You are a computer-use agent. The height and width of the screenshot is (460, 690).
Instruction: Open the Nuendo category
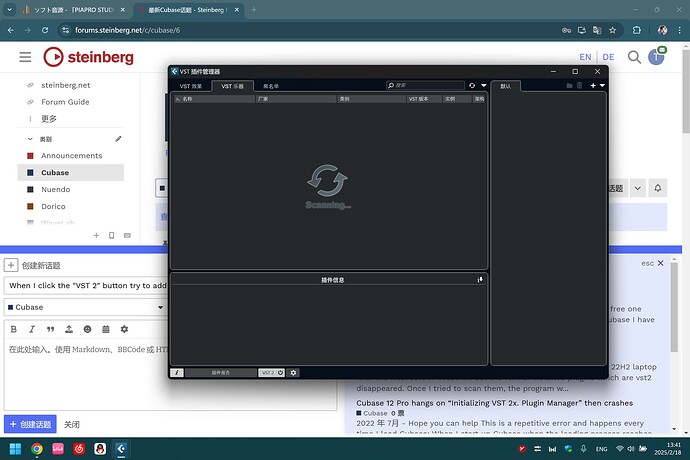point(55,189)
